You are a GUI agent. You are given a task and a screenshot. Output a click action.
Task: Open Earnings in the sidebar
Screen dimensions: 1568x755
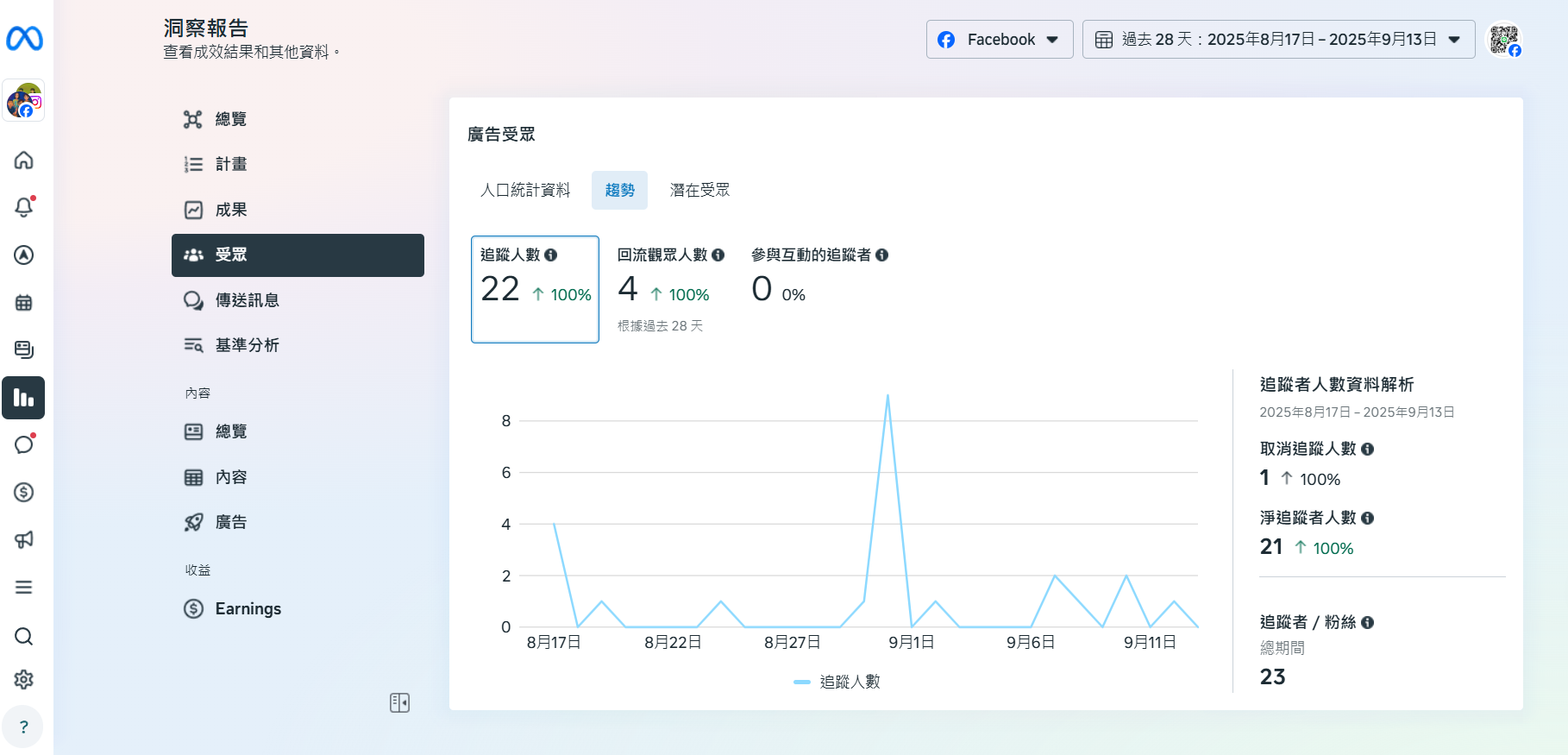click(x=248, y=608)
